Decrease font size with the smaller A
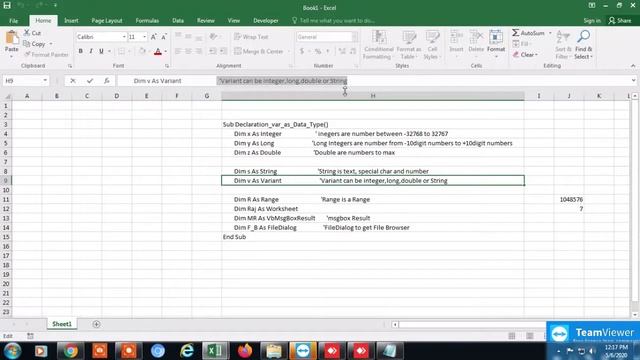 [164, 37]
